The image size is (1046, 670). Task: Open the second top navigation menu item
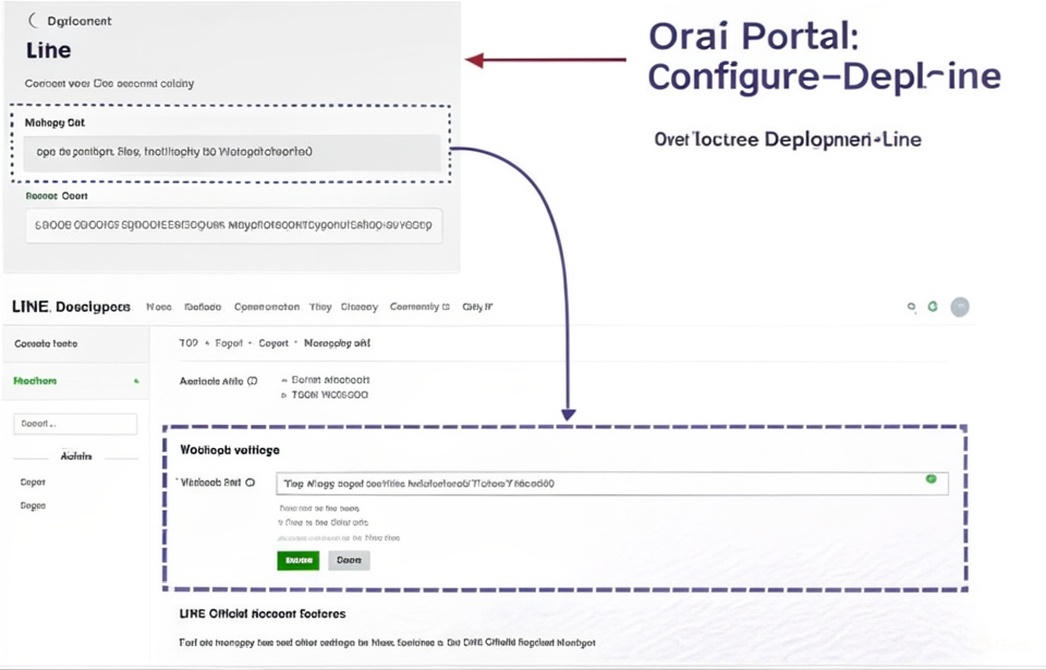(203, 307)
